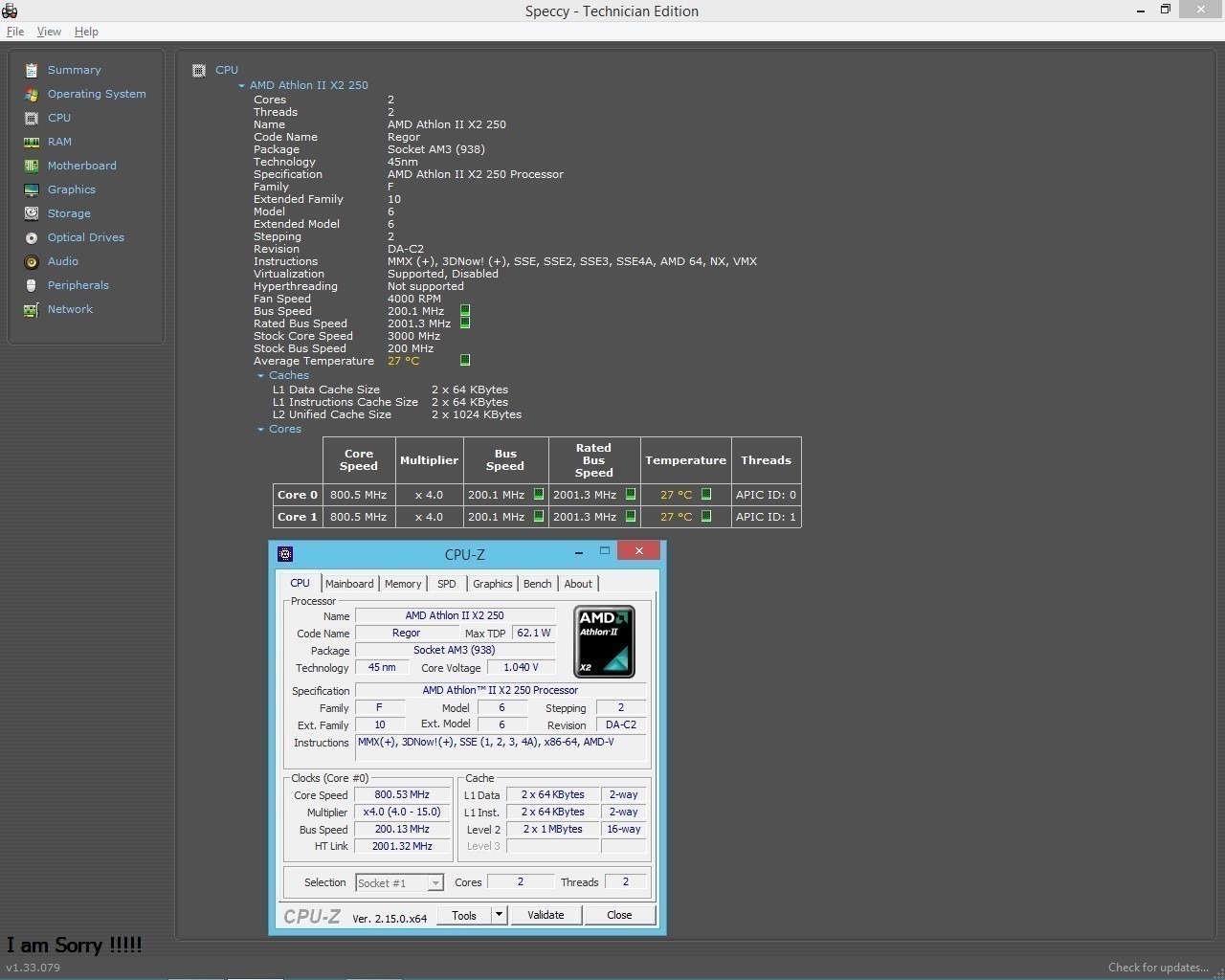Click the Graphics monitor icon
The width and height of the screenshot is (1225, 980).
pos(32,189)
